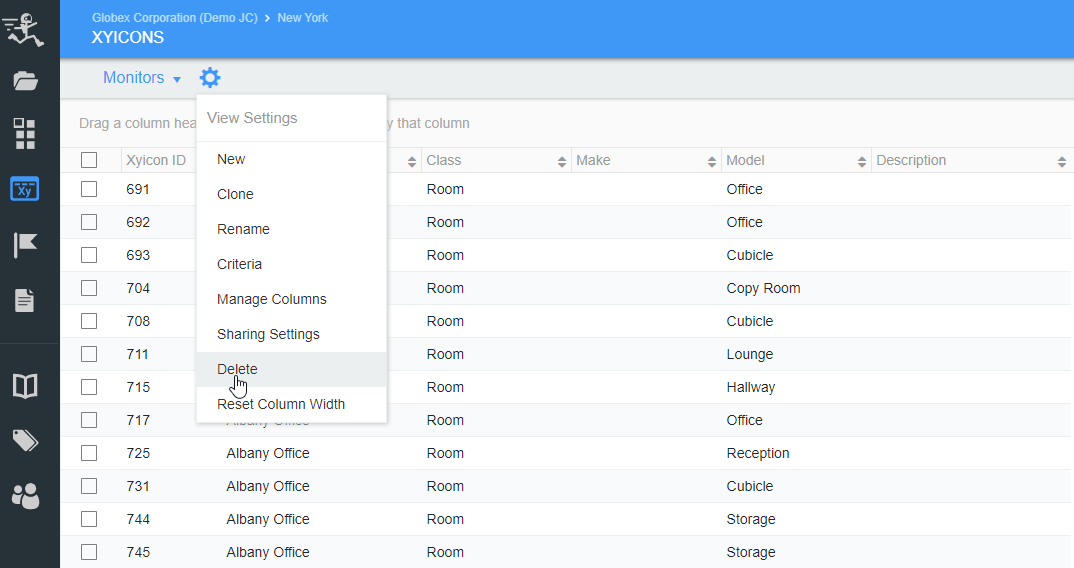Select Manage Columns menu entry
This screenshot has height=568, width=1074.
pos(291,299)
